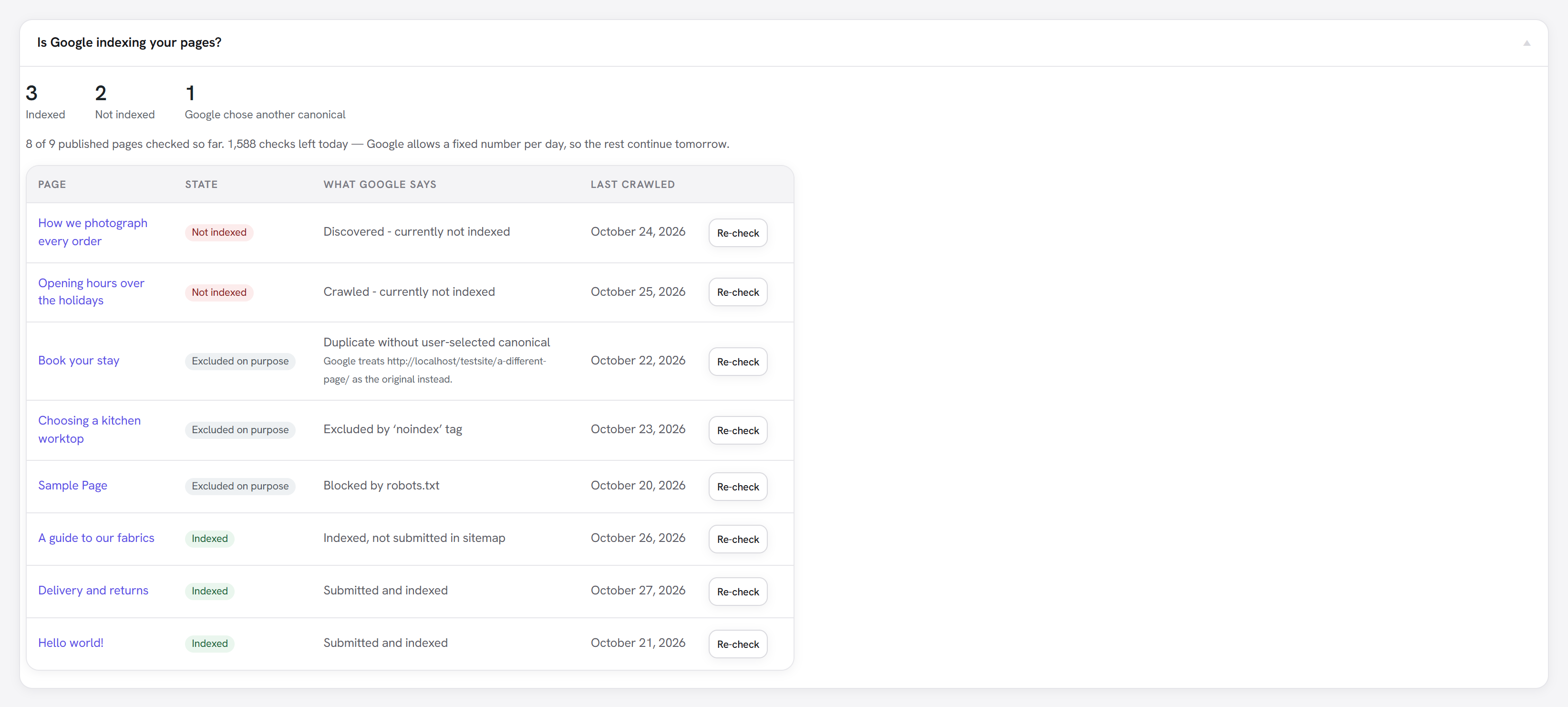Open 'Opening hours over the holidays' link
Image resolution: width=1568 pixels, height=707 pixels.
[91, 291]
